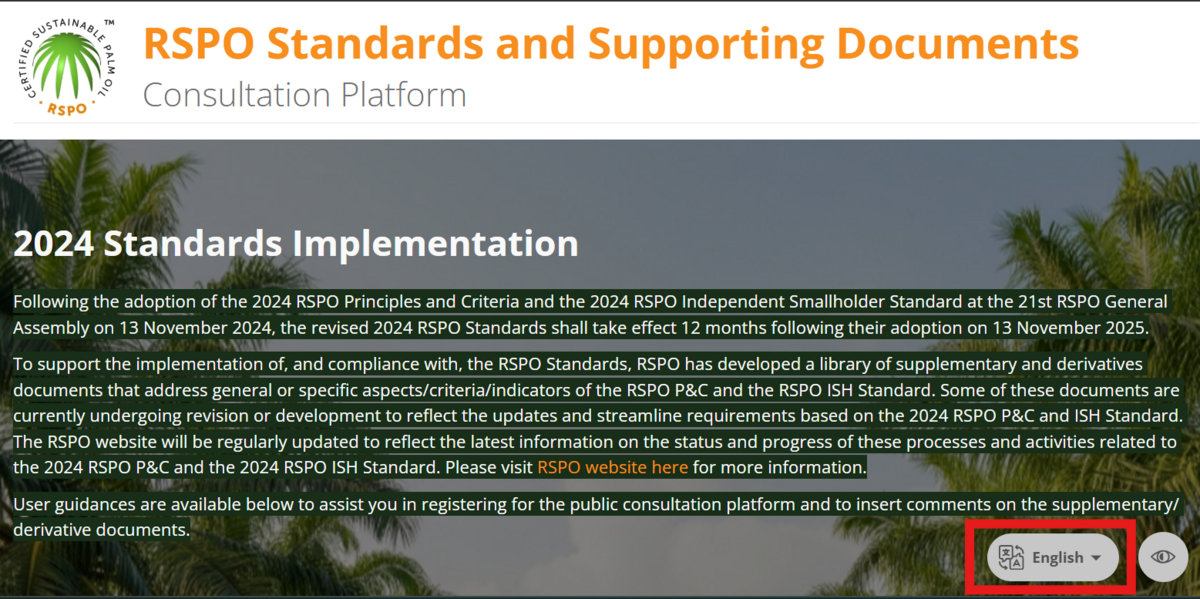Click the orange 'RSPO' text under the logo
The width and height of the screenshot is (1200, 599).
[67, 108]
